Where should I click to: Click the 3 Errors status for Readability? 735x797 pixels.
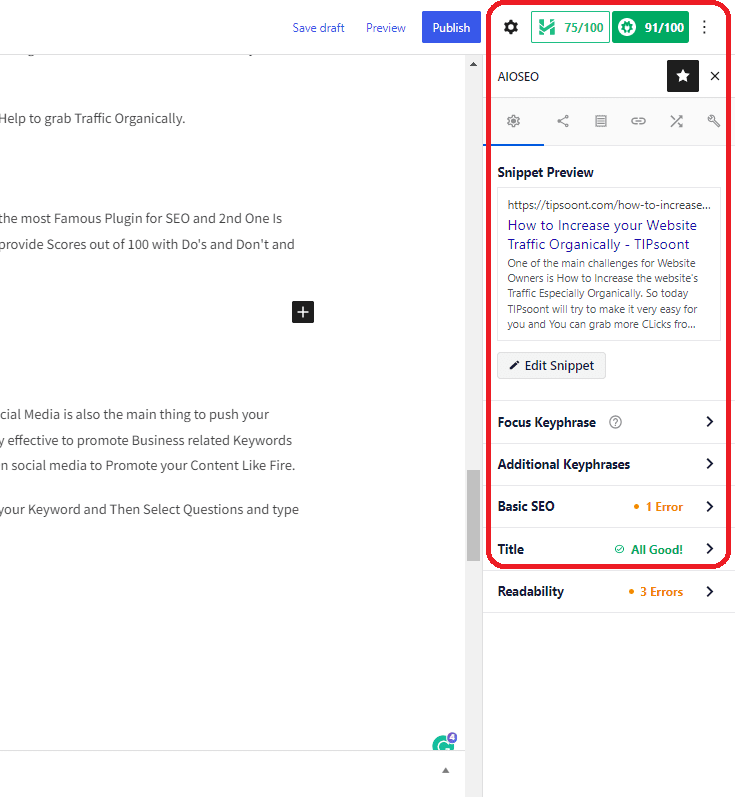(x=656, y=592)
